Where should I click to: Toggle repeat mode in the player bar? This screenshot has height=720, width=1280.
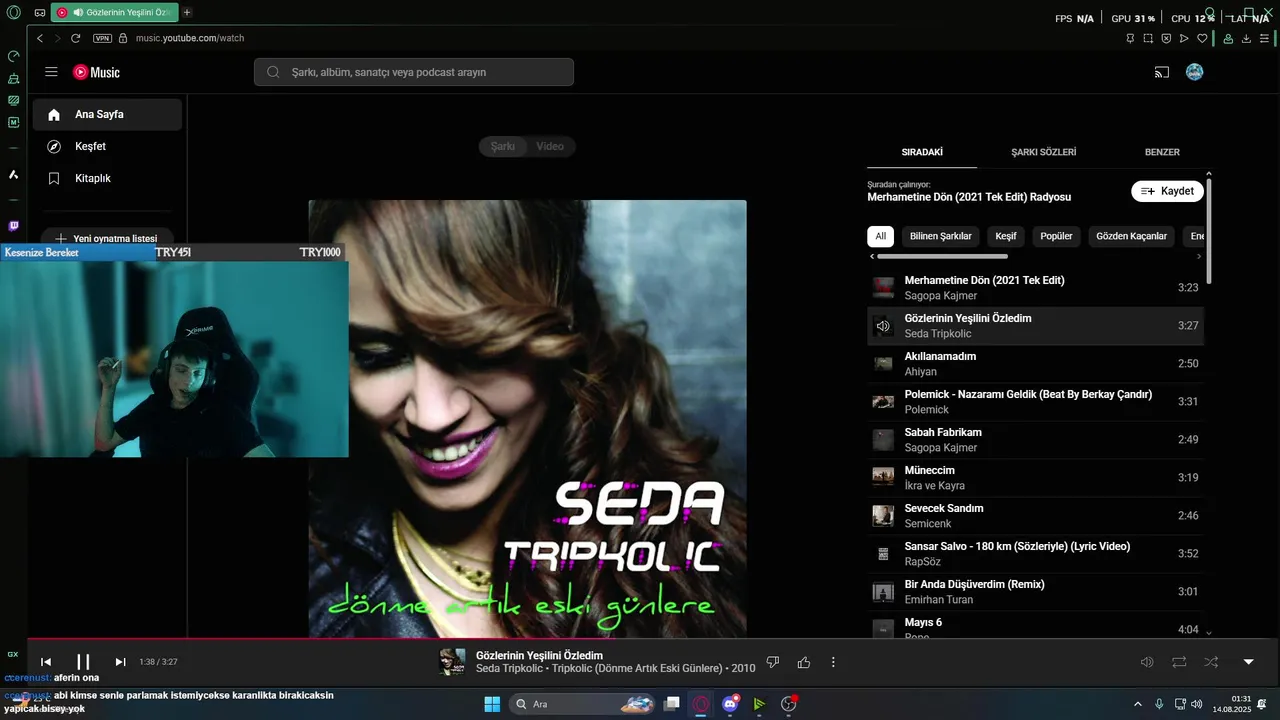[1179, 662]
